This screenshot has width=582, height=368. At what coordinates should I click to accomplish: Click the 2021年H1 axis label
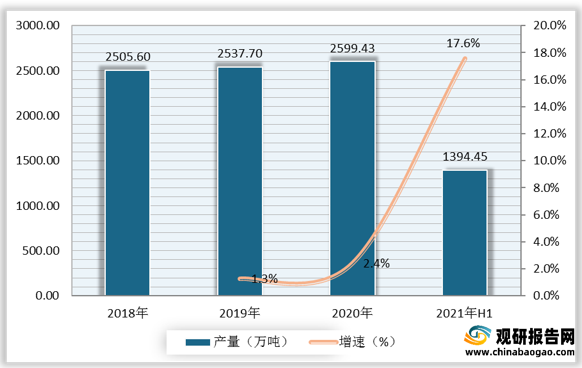click(464, 314)
